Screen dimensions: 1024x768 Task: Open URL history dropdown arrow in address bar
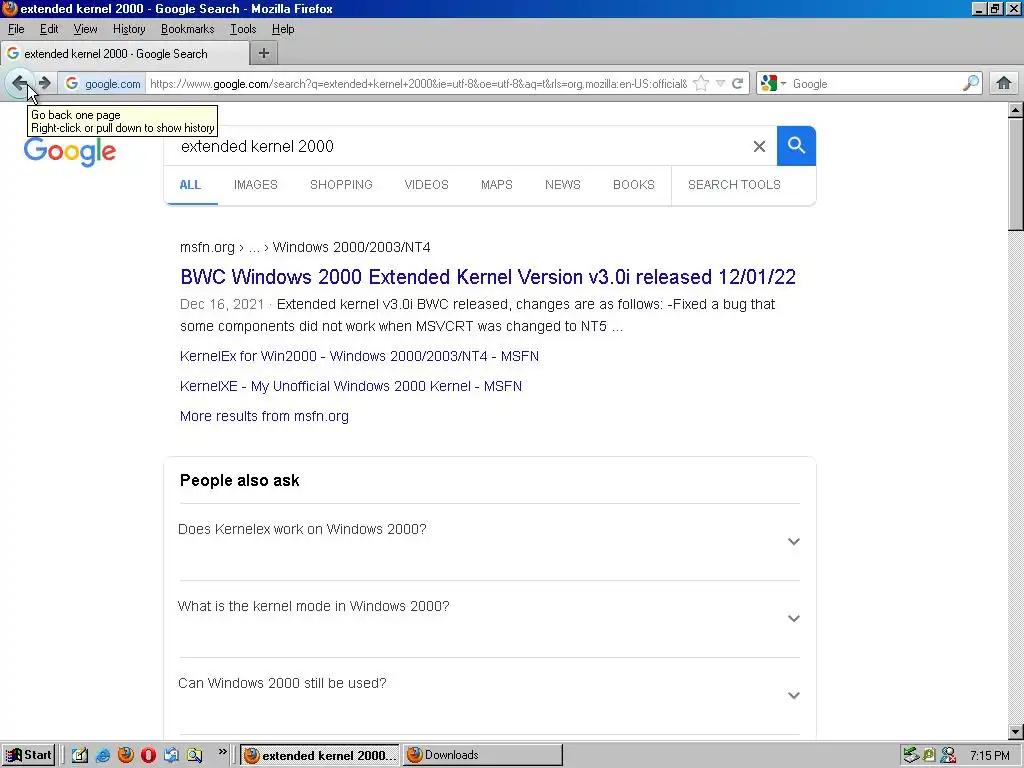(x=720, y=83)
